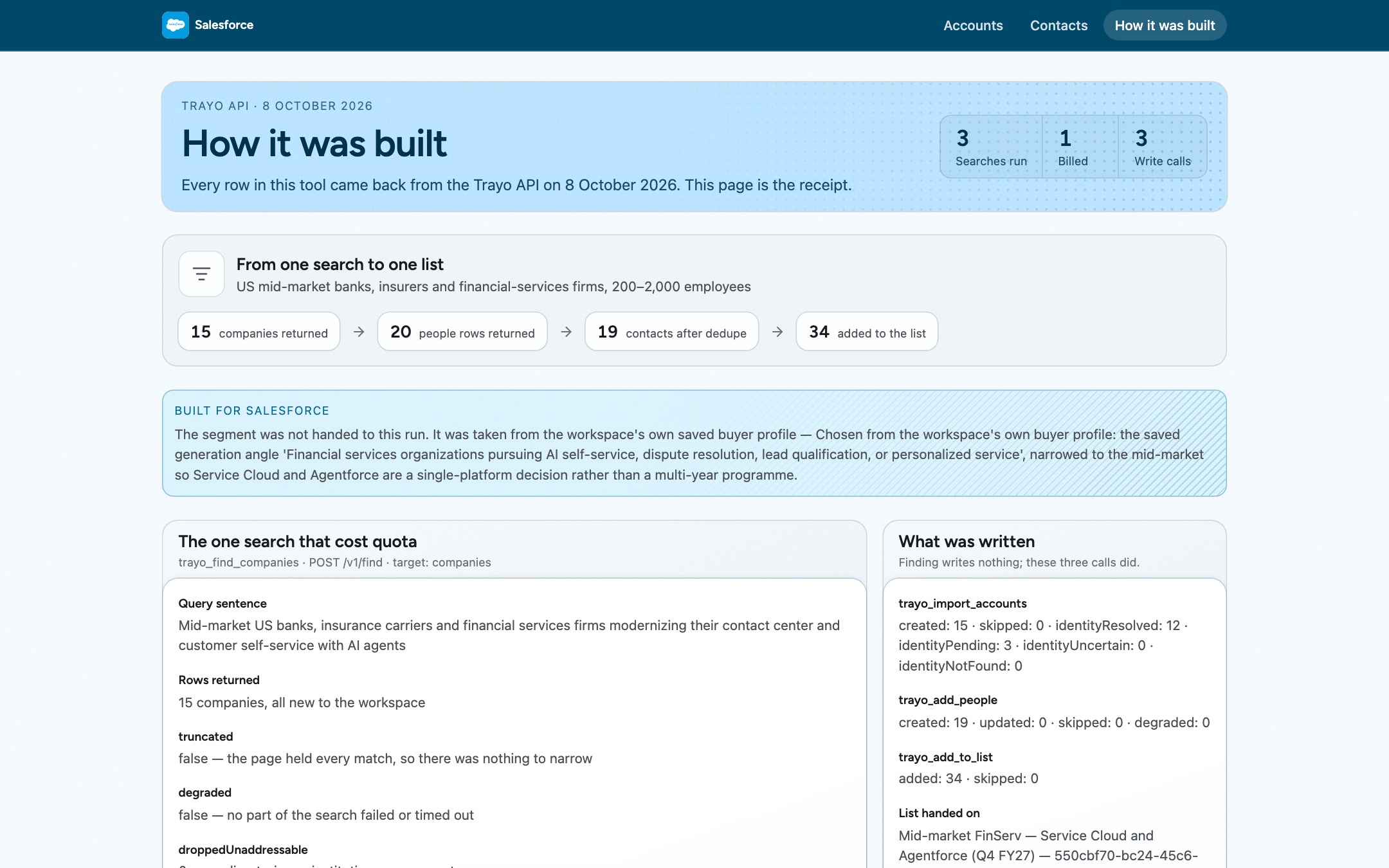Click the filter lines icon beside the heading
The width and height of the screenshot is (1389, 868).
201,274
